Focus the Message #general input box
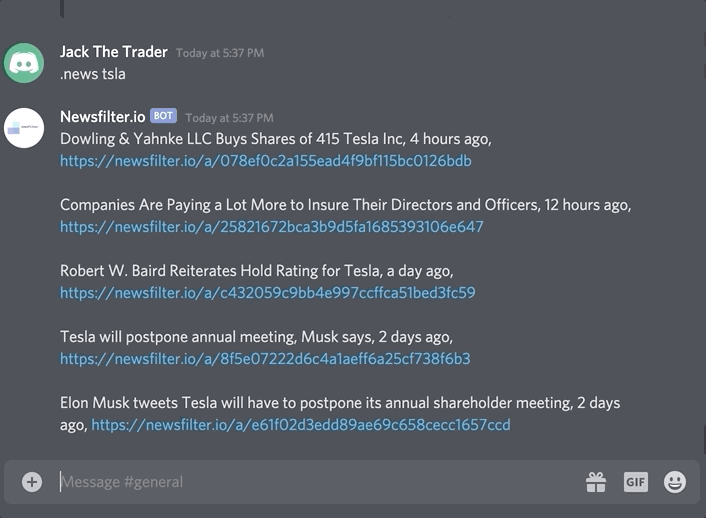The height and width of the screenshot is (518, 706). coord(300,482)
